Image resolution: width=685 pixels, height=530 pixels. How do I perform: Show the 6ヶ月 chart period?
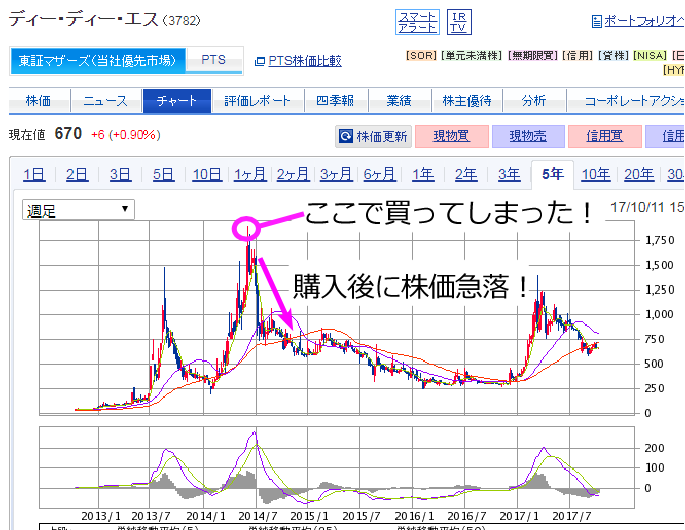coord(379,174)
